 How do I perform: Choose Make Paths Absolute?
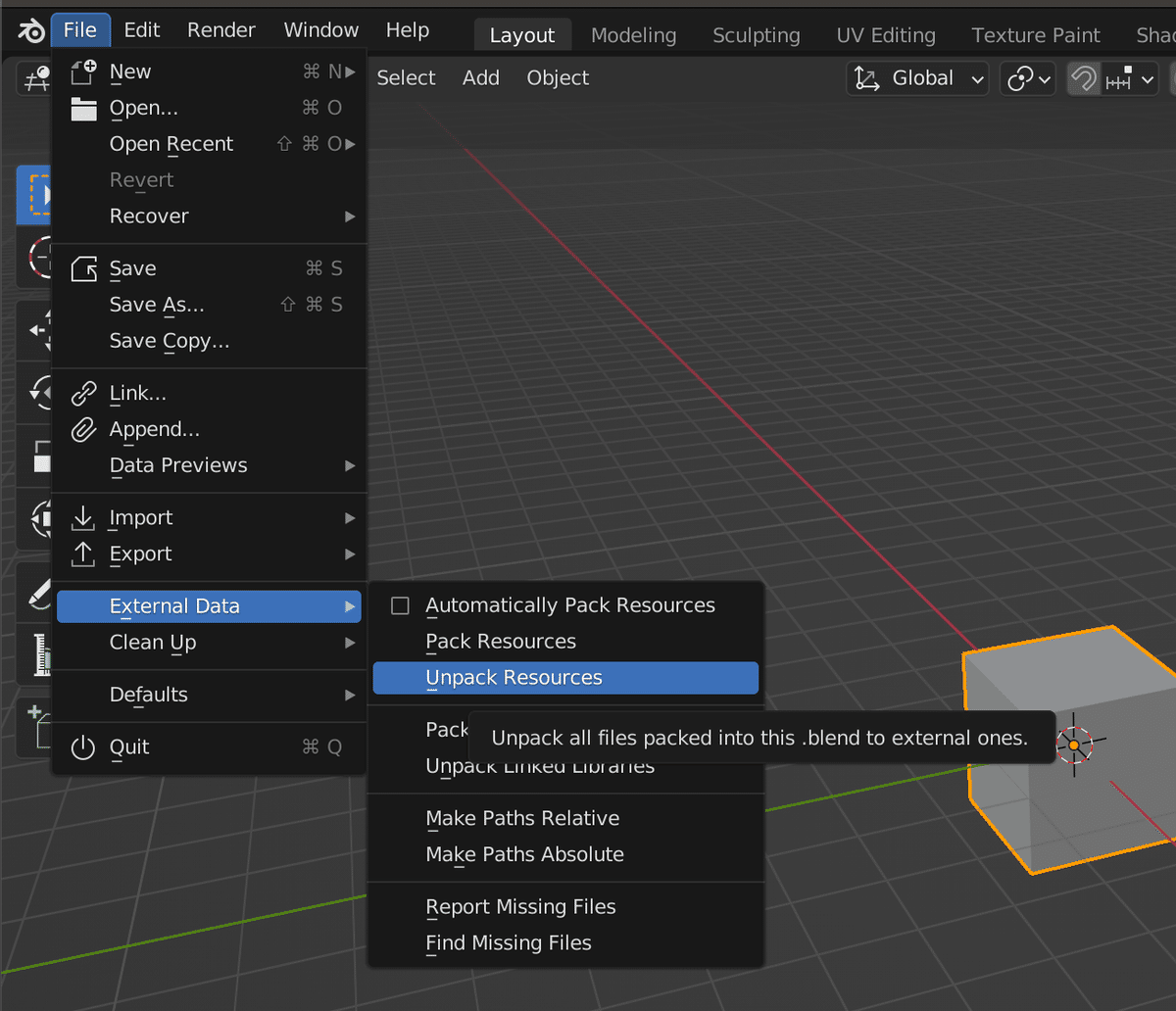point(565,854)
